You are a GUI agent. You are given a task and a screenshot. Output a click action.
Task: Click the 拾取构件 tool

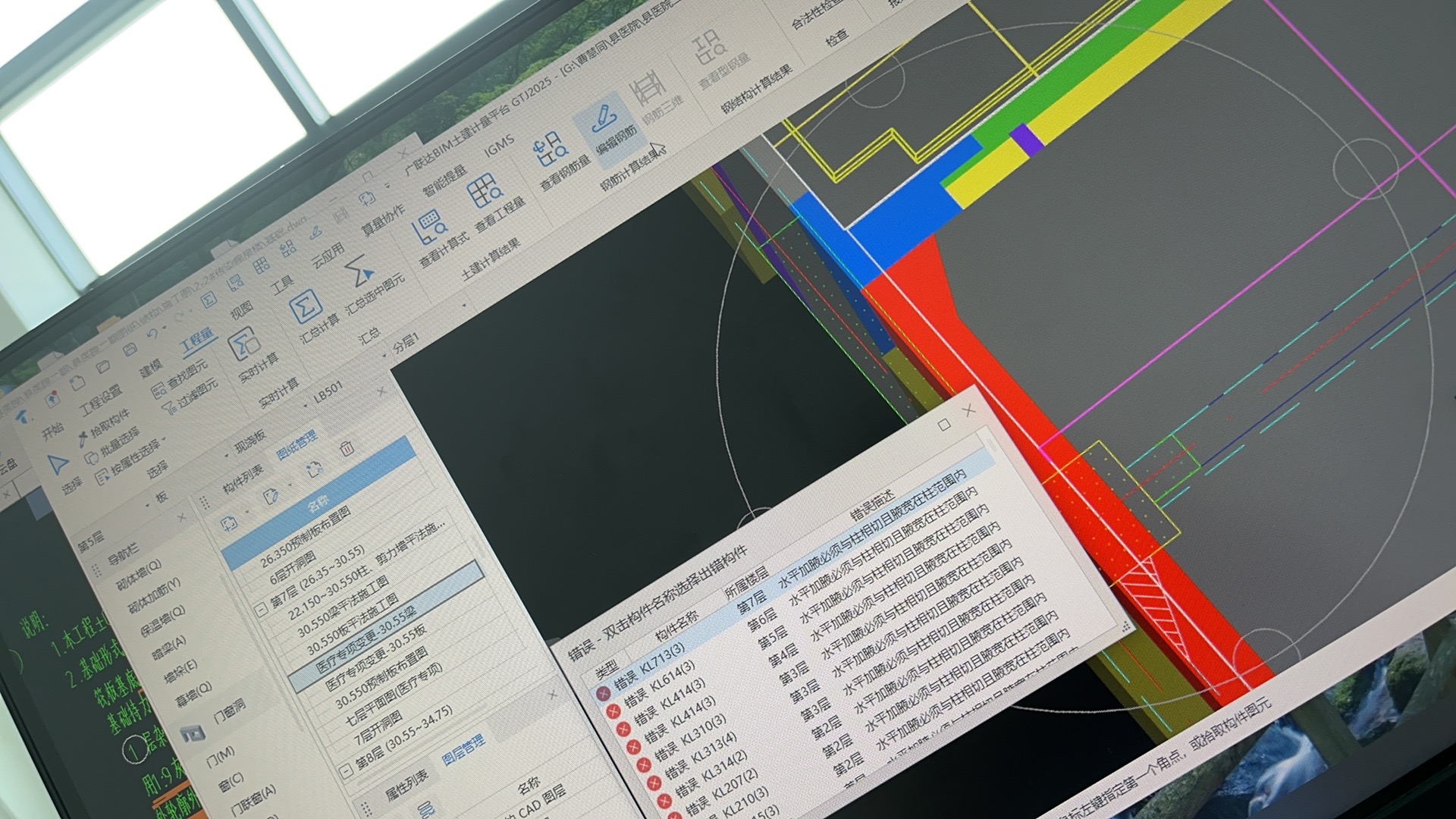pos(106,427)
